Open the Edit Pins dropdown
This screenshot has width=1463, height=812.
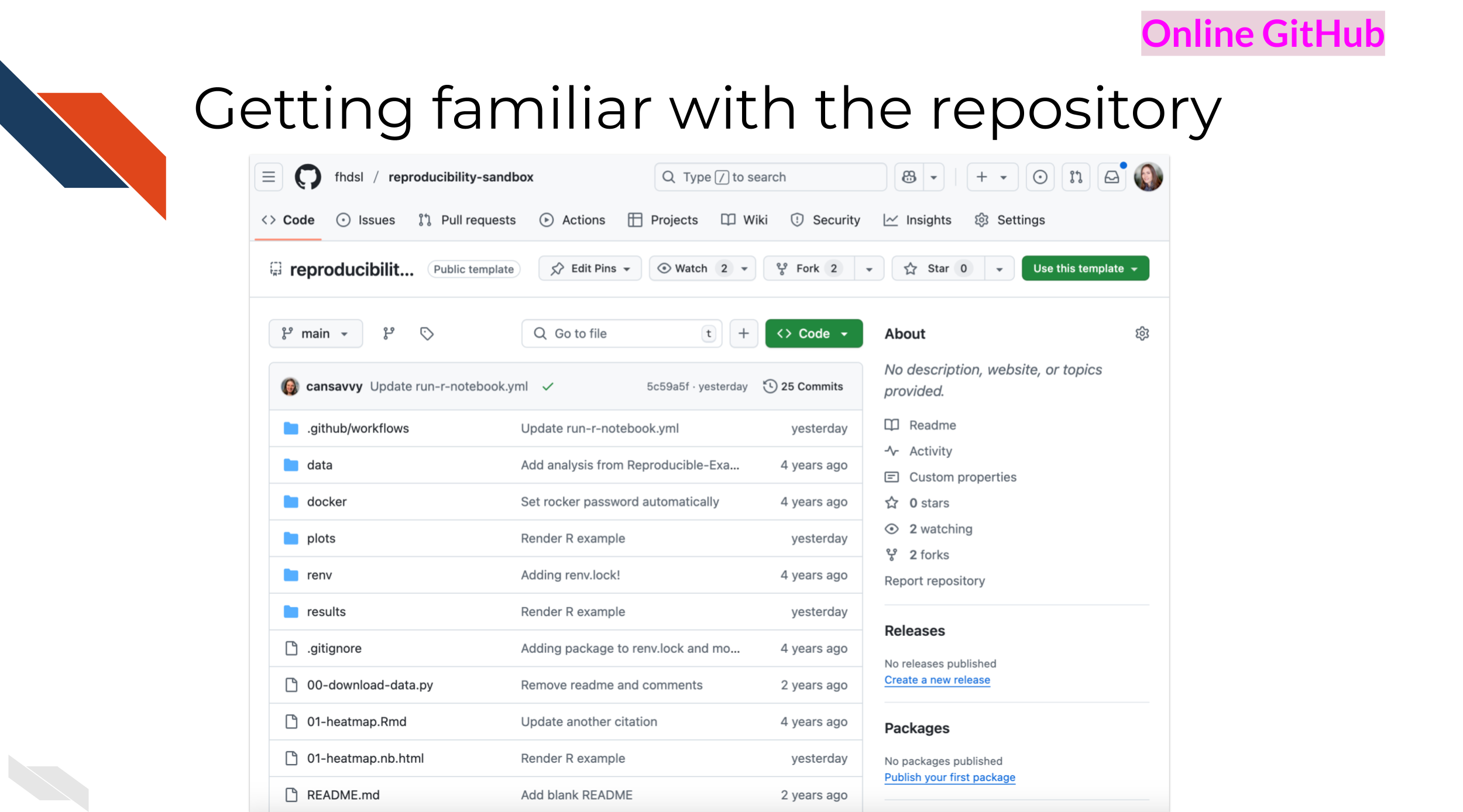click(x=590, y=269)
